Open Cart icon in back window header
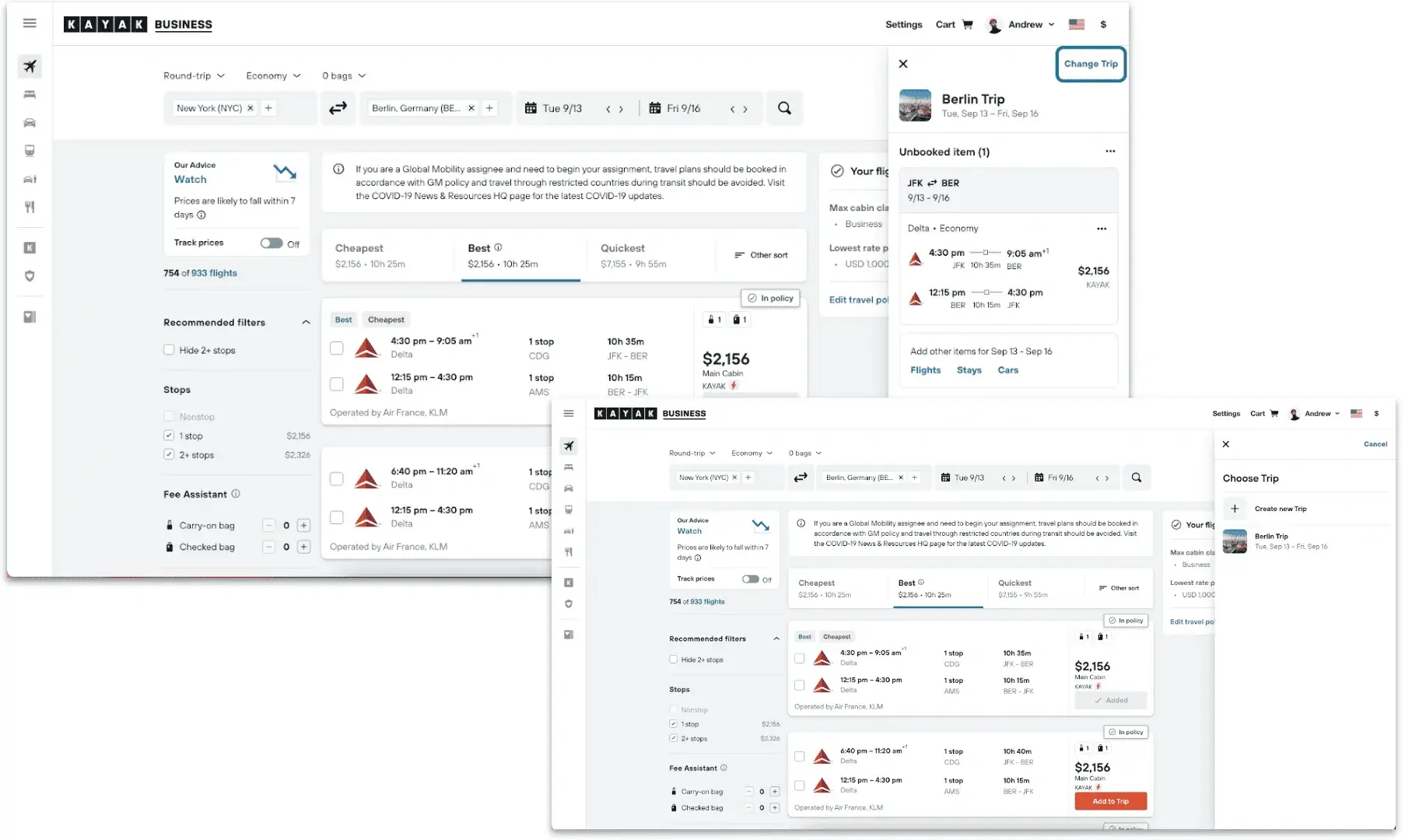 [x=968, y=24]
